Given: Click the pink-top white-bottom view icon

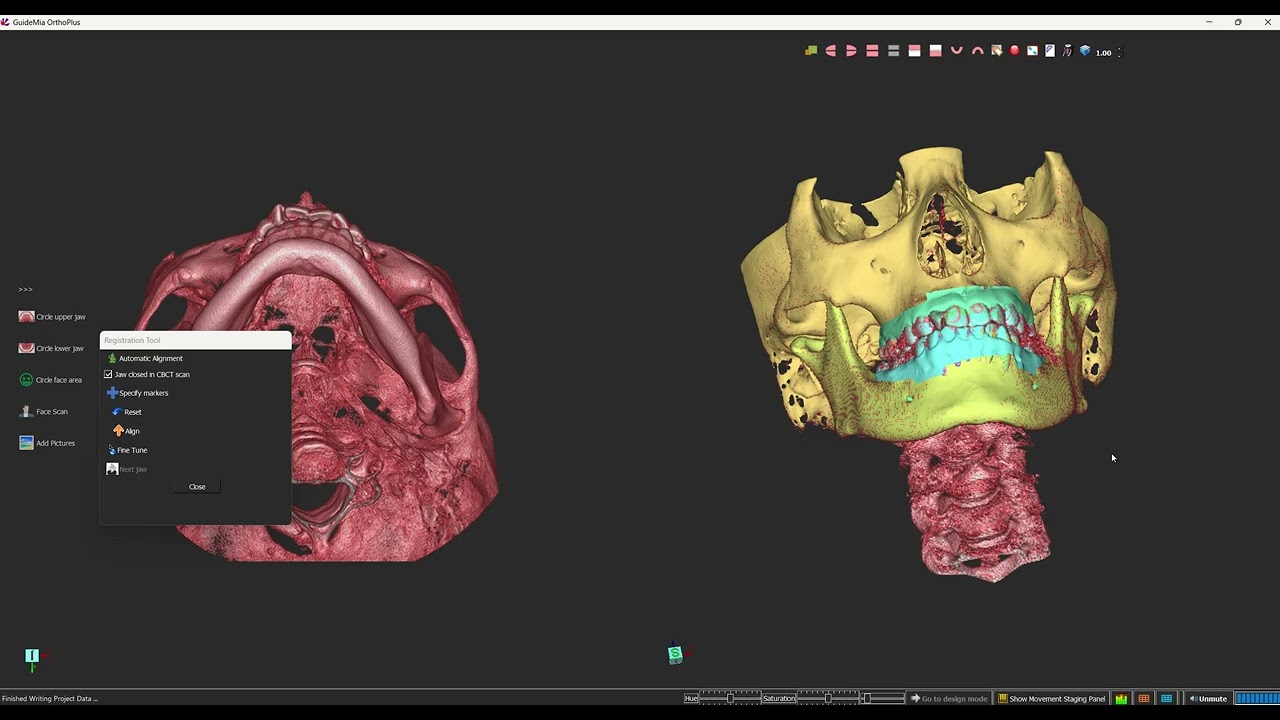Looking at the screenshot, I should (914, 51).
